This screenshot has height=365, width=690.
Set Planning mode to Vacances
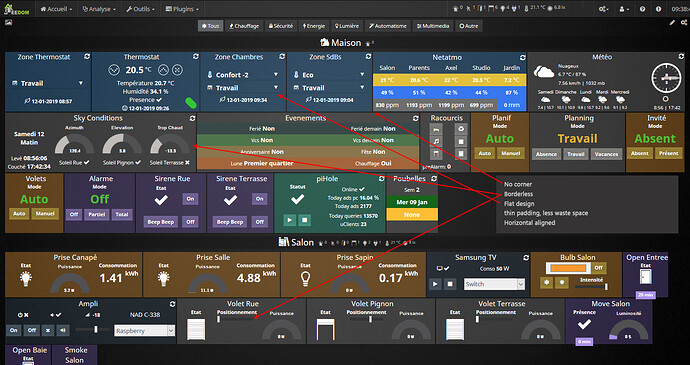coord(606,154)
